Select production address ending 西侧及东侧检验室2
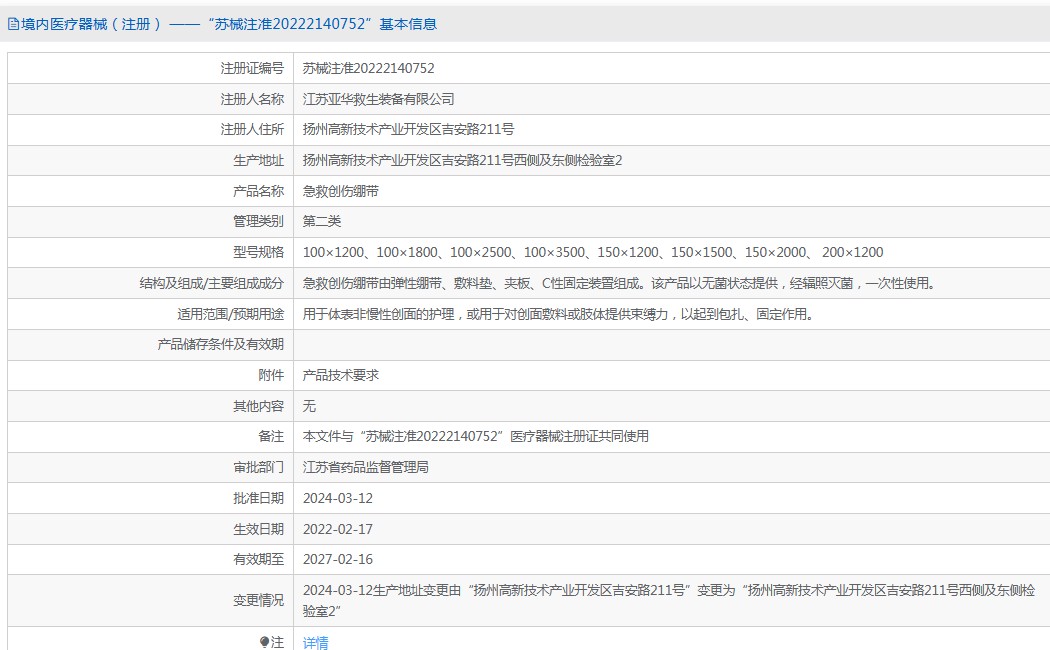This screenshot has height=650, width=1050. pyautogui.click(x=463, y=161)
